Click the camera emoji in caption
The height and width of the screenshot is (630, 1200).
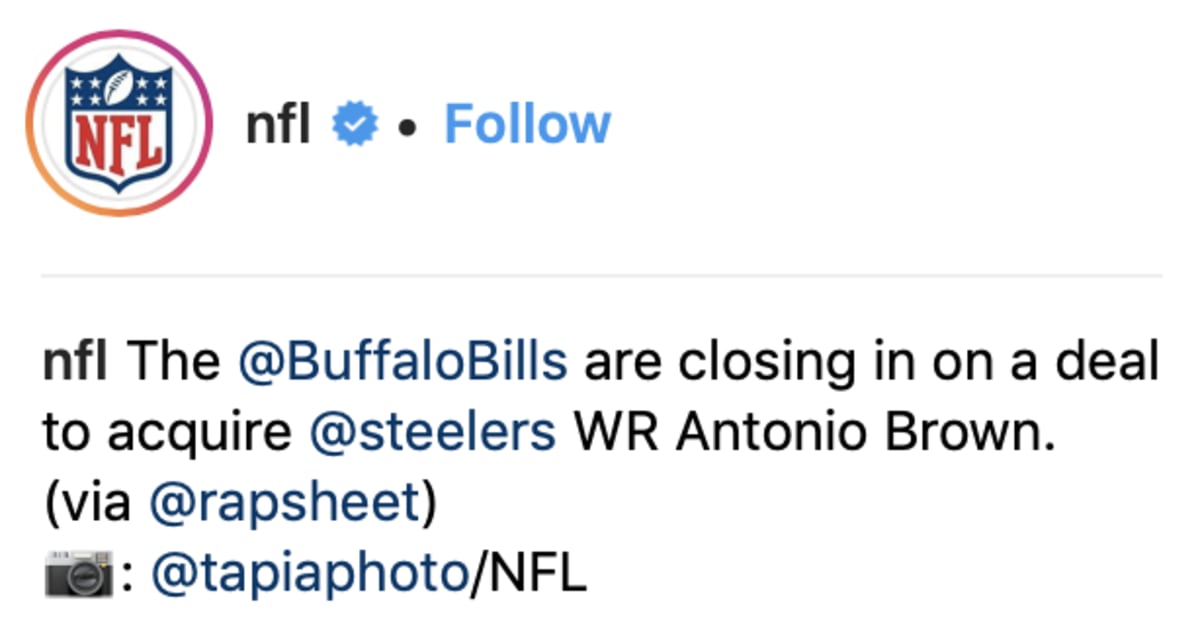(79, 575)
